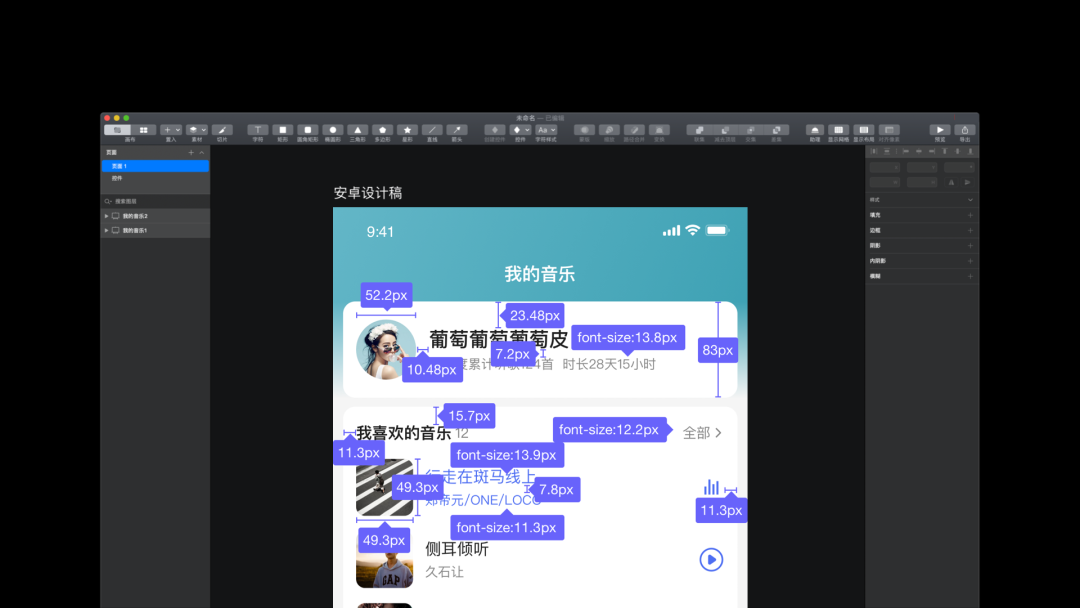Expand the 我的音乐1 artboard layer

coord(106,230)
